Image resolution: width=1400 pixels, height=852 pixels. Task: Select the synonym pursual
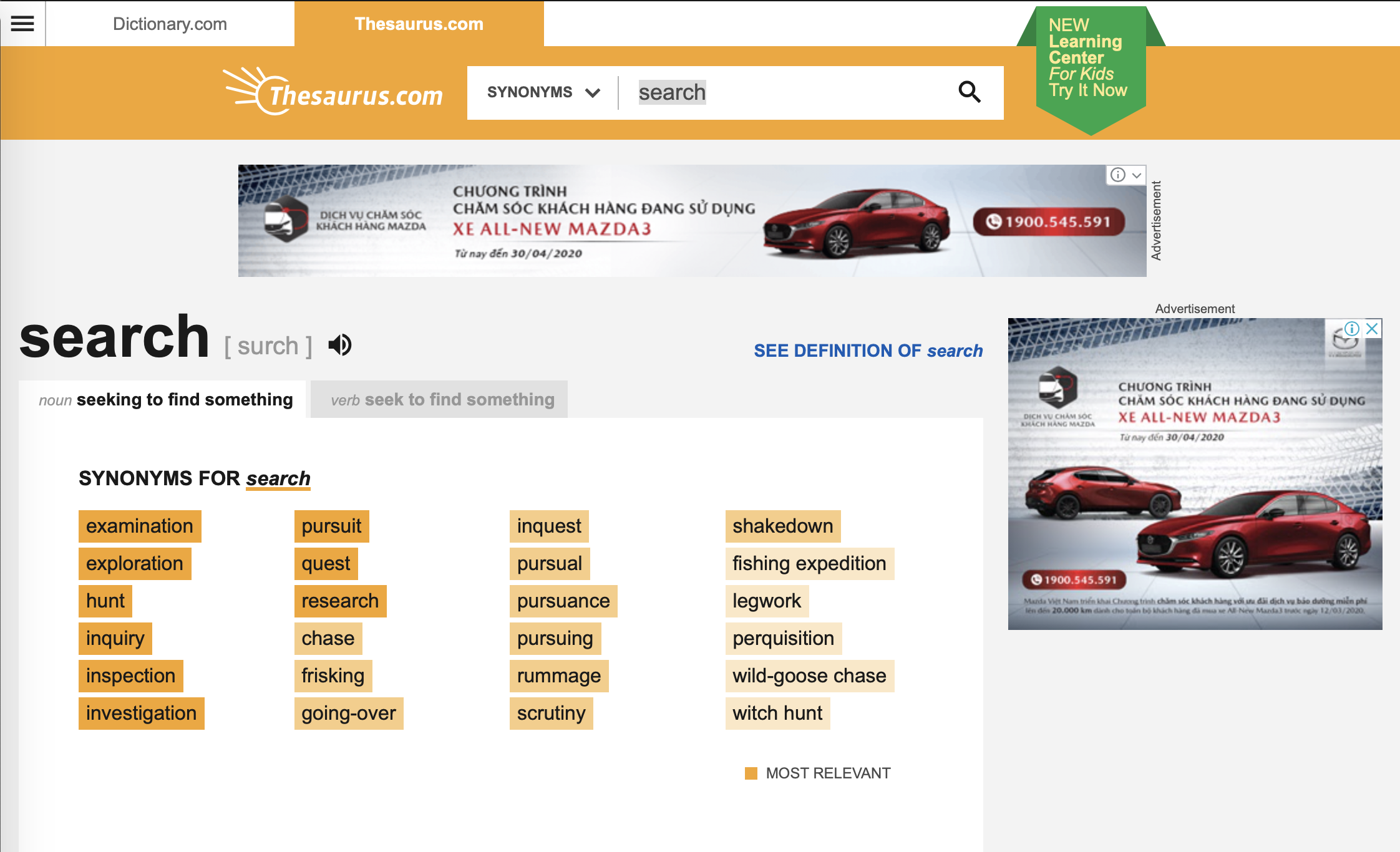[550, 564]
